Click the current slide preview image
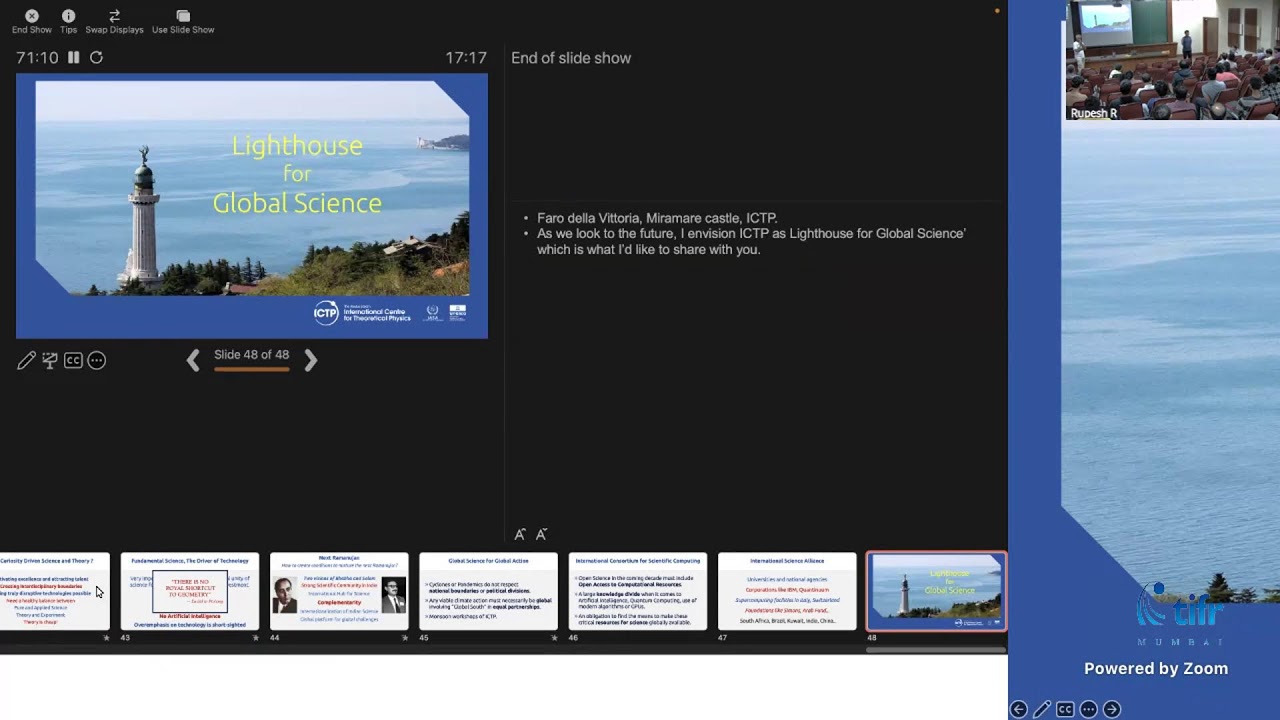The height and width of the screenshot is (720, 1280). pos(252,206)
